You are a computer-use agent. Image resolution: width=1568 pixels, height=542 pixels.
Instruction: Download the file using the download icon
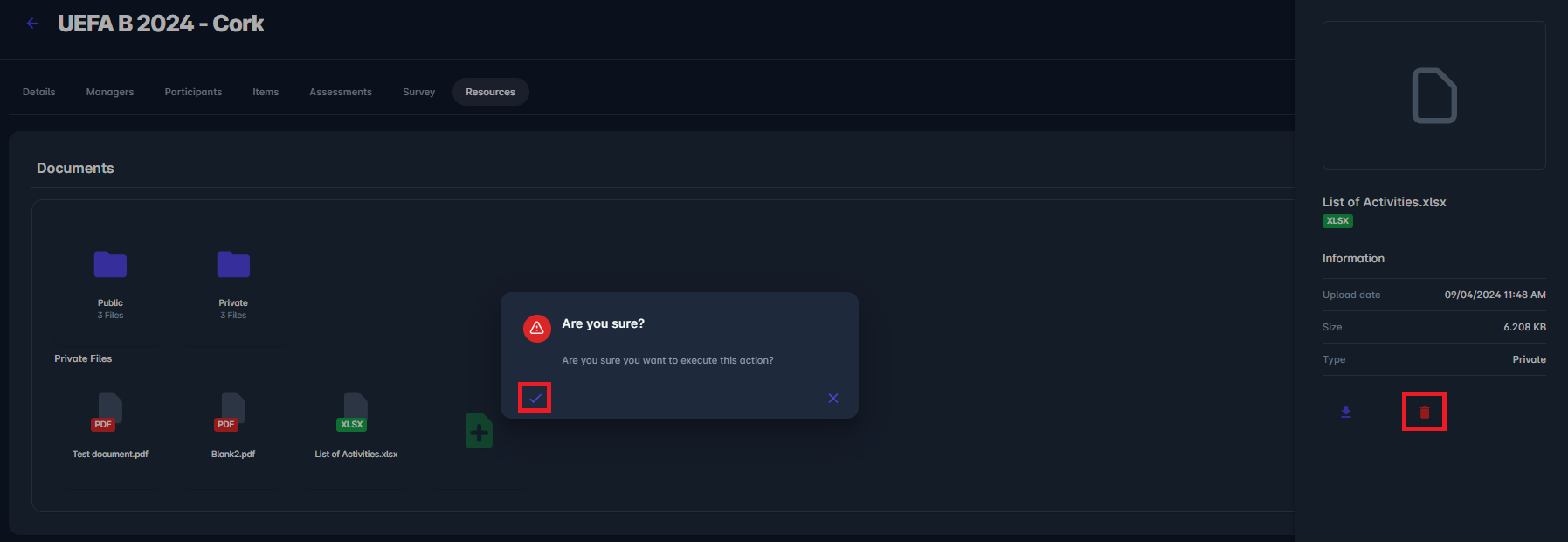click(x=1346, y=412)
